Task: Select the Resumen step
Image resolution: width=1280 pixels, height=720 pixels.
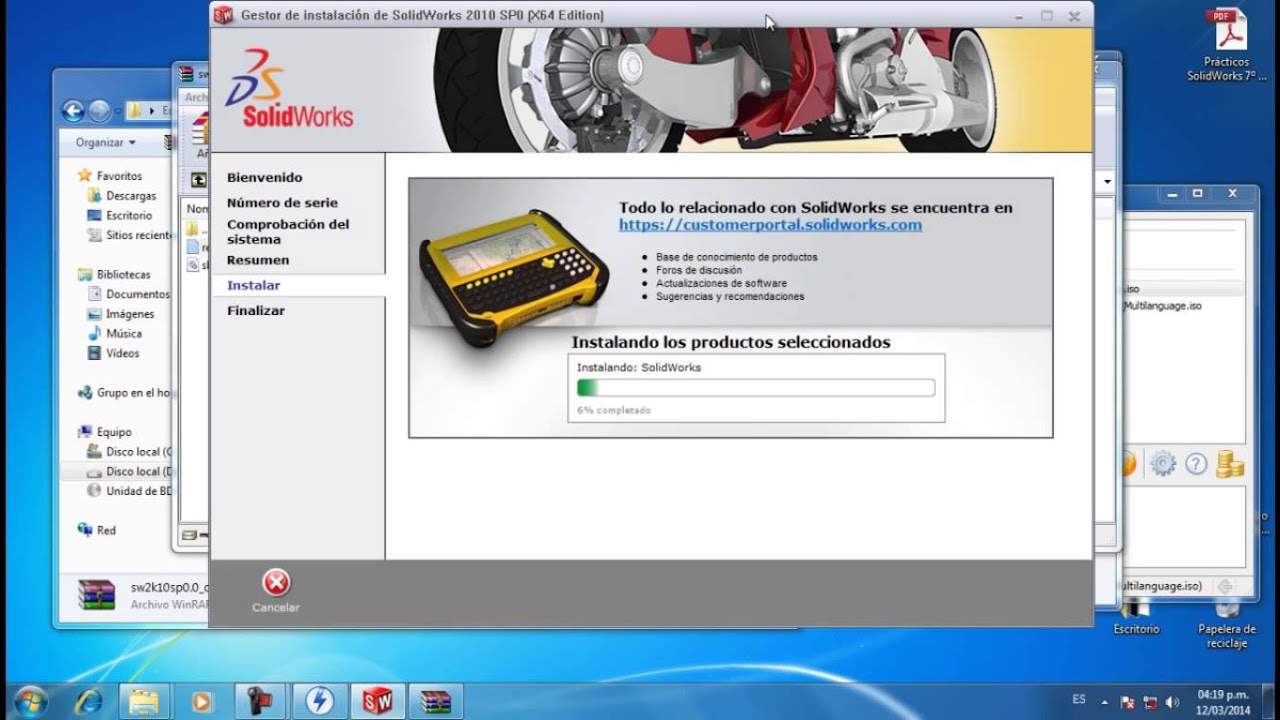Action: click(258, 260)
